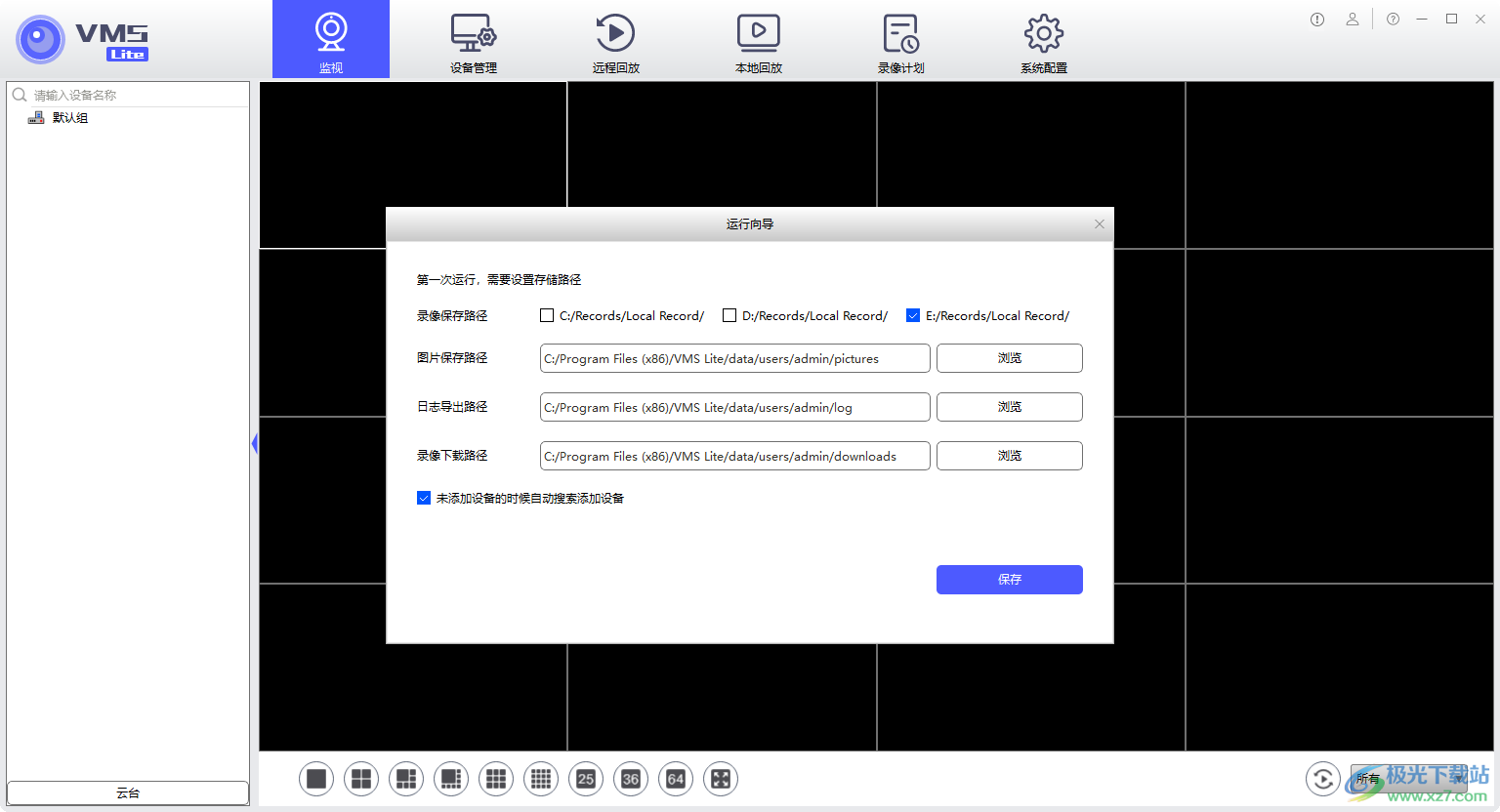Switch to the 监视 monitoring tab
Screen dimensions: 1500x812
[x=330, y=39]
